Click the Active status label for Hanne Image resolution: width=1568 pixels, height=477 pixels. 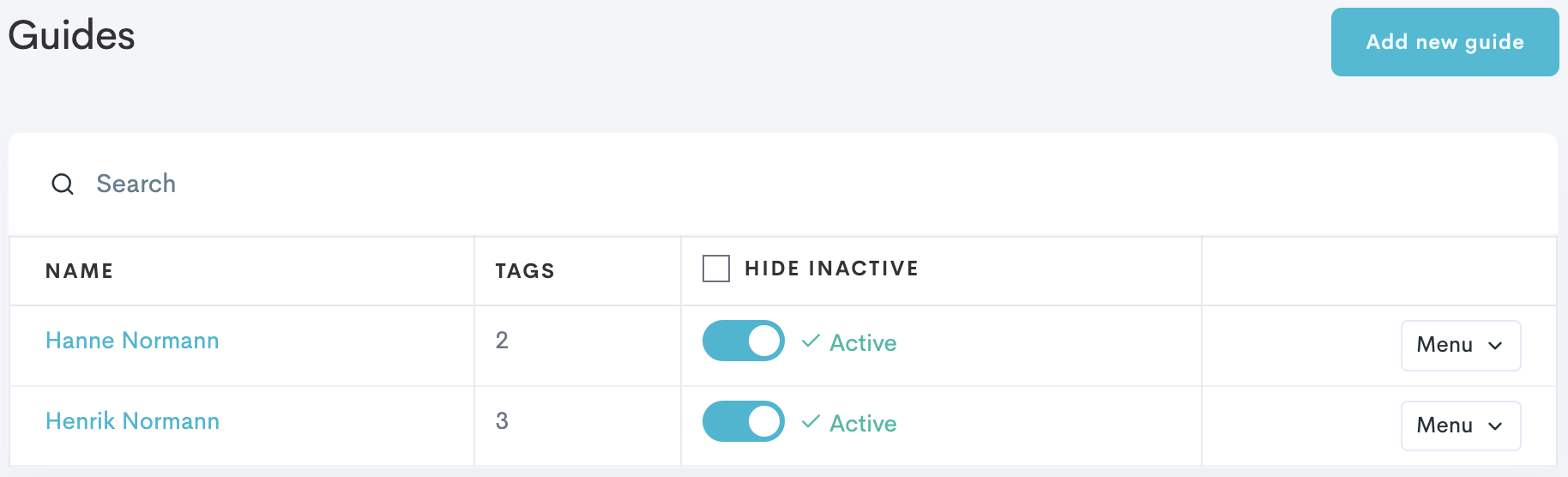[x=863, y=343]
